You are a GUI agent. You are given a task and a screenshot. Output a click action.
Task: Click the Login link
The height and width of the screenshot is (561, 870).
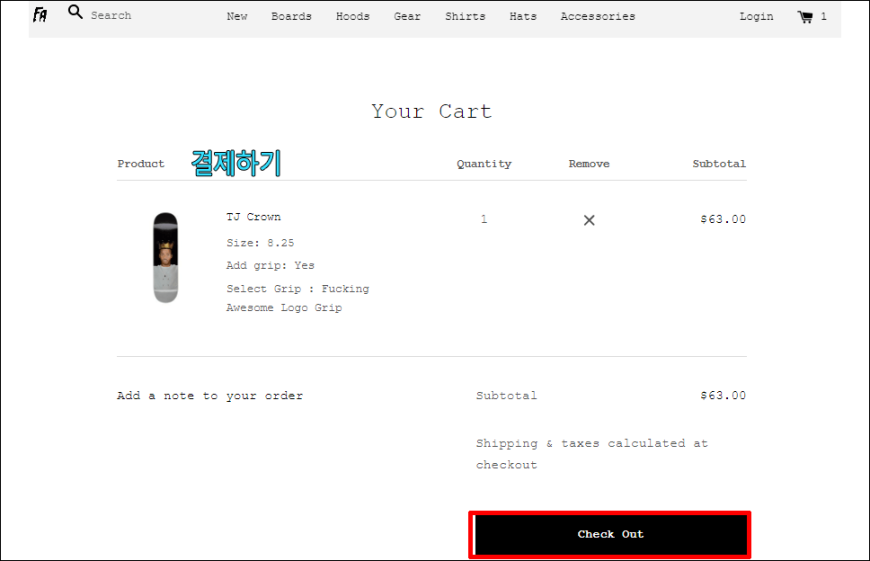click(x=756, y=17)
